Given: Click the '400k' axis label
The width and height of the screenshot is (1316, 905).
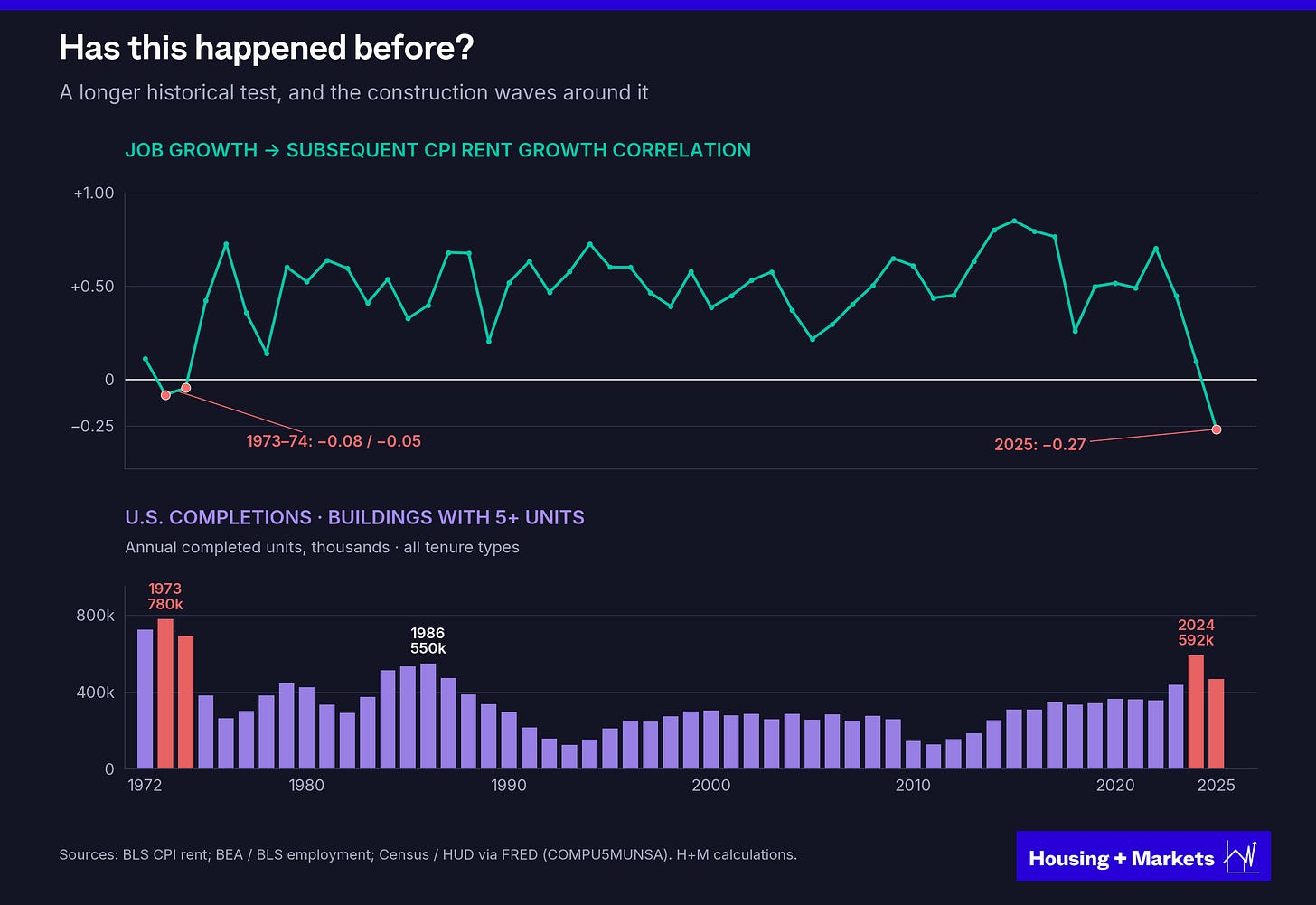Looking at the screenshot, I should 96,693.
